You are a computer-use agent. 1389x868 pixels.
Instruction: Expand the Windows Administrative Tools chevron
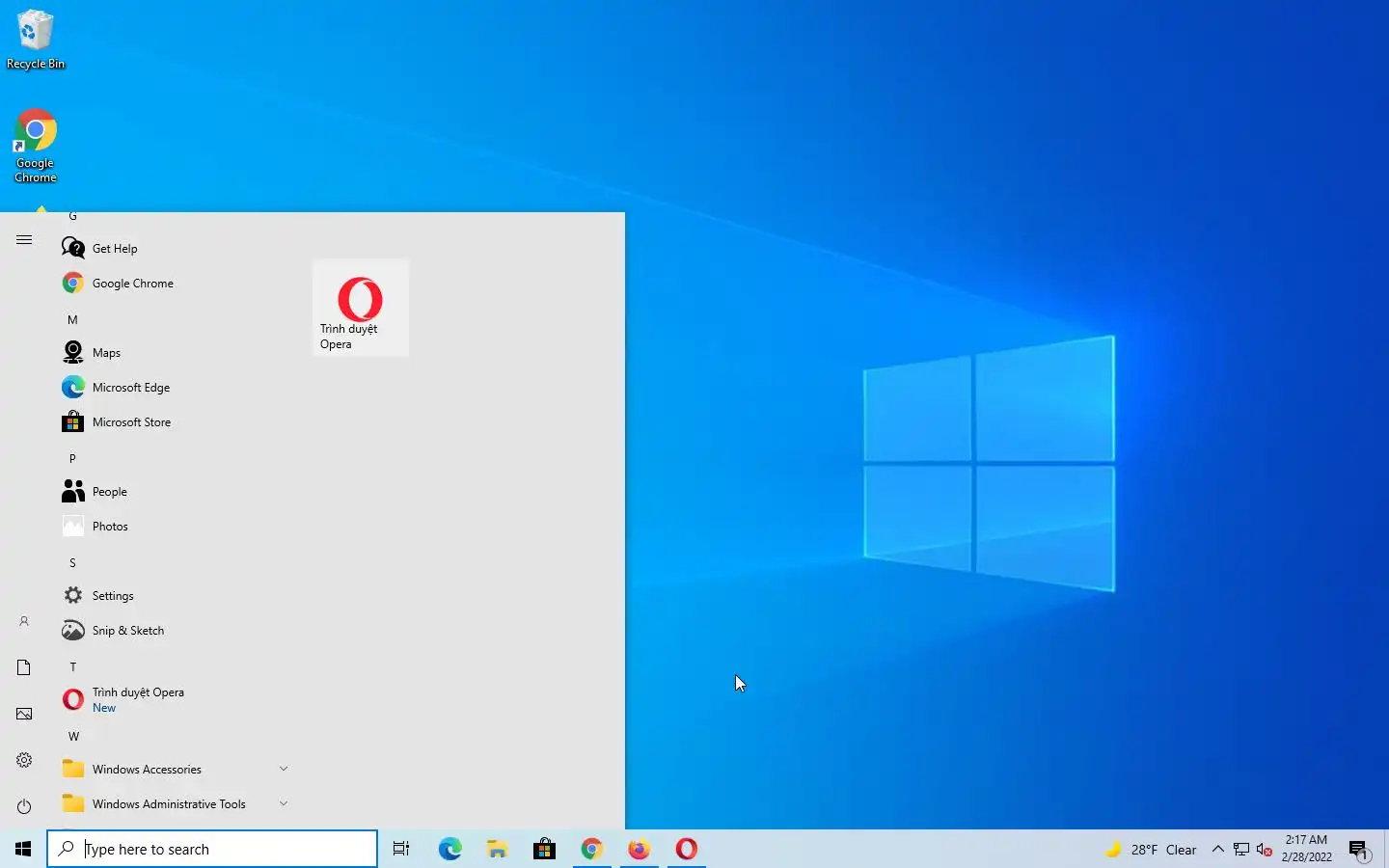click(x=284, y=803)
